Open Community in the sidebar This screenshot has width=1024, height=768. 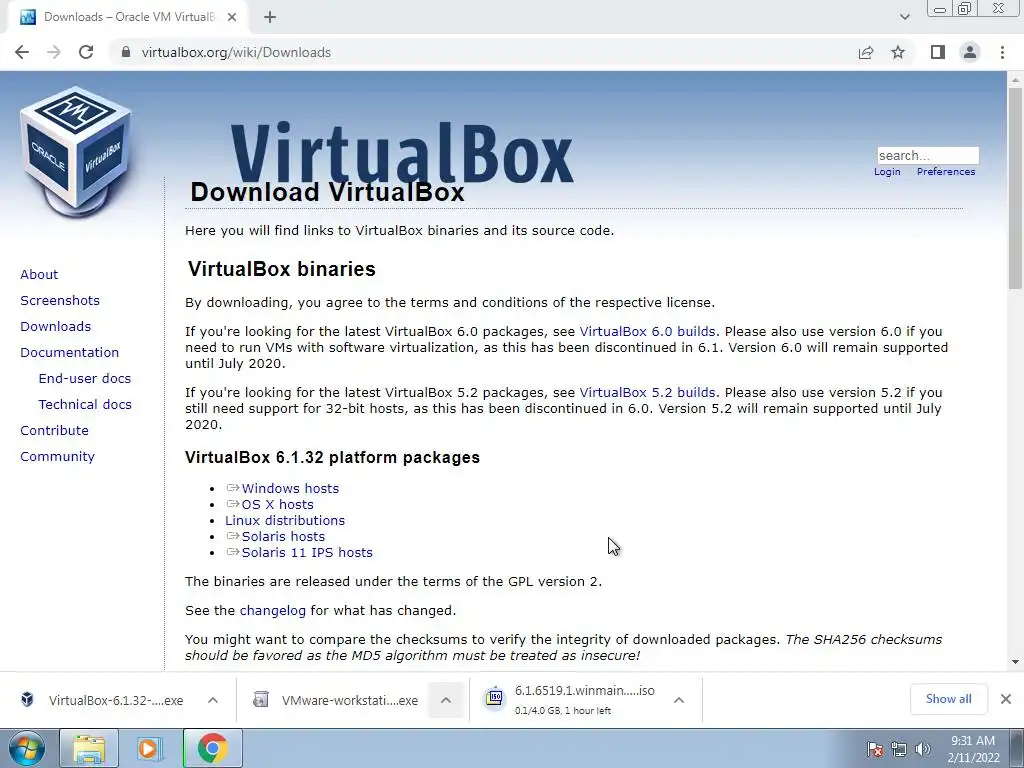pyautogui.click(x=57, y=456)
